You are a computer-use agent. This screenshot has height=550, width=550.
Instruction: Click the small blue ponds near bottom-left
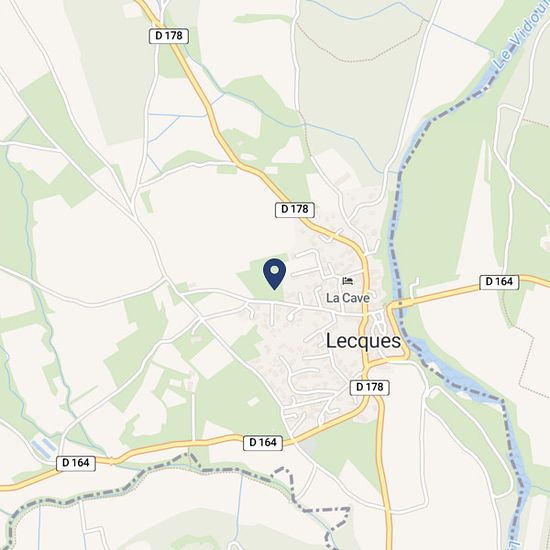click(43, 447)
